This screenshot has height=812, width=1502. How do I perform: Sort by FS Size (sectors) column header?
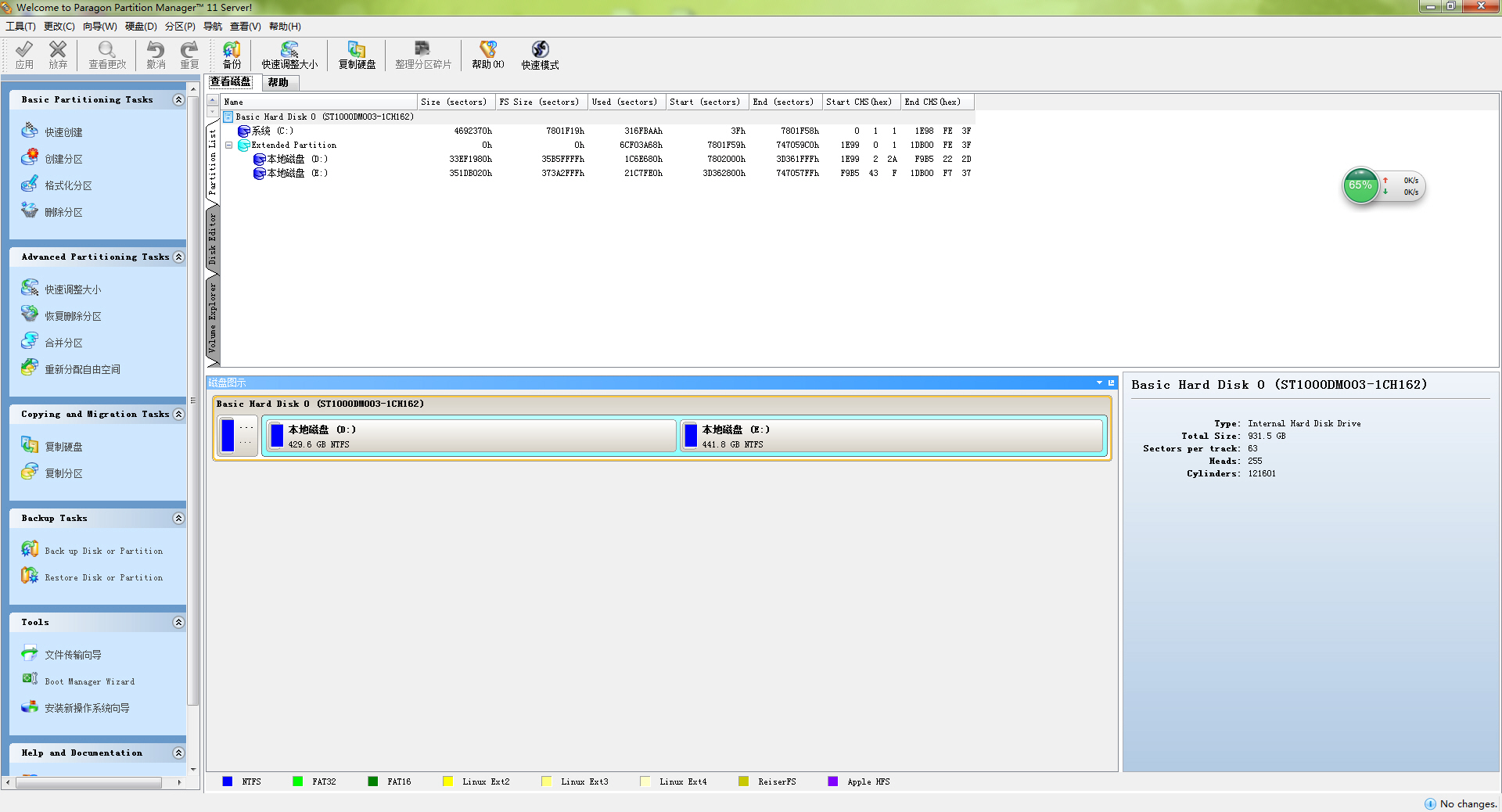[x=542, y=102]
